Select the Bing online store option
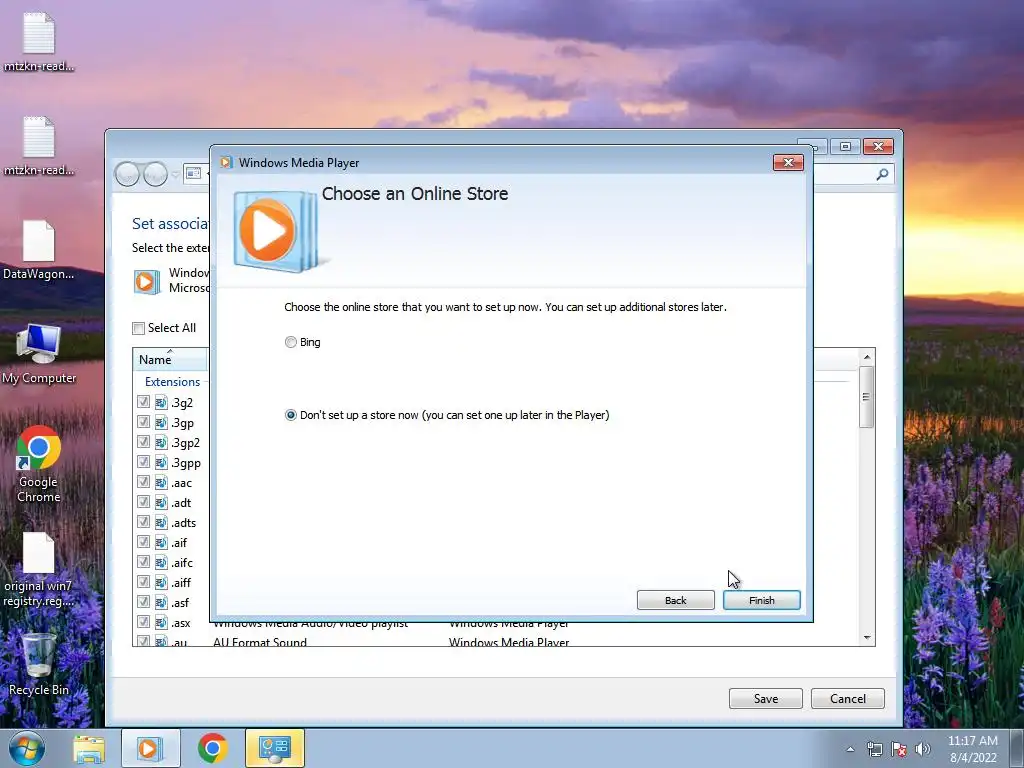This screenshot has height=768, width=1024. (291, 342)
